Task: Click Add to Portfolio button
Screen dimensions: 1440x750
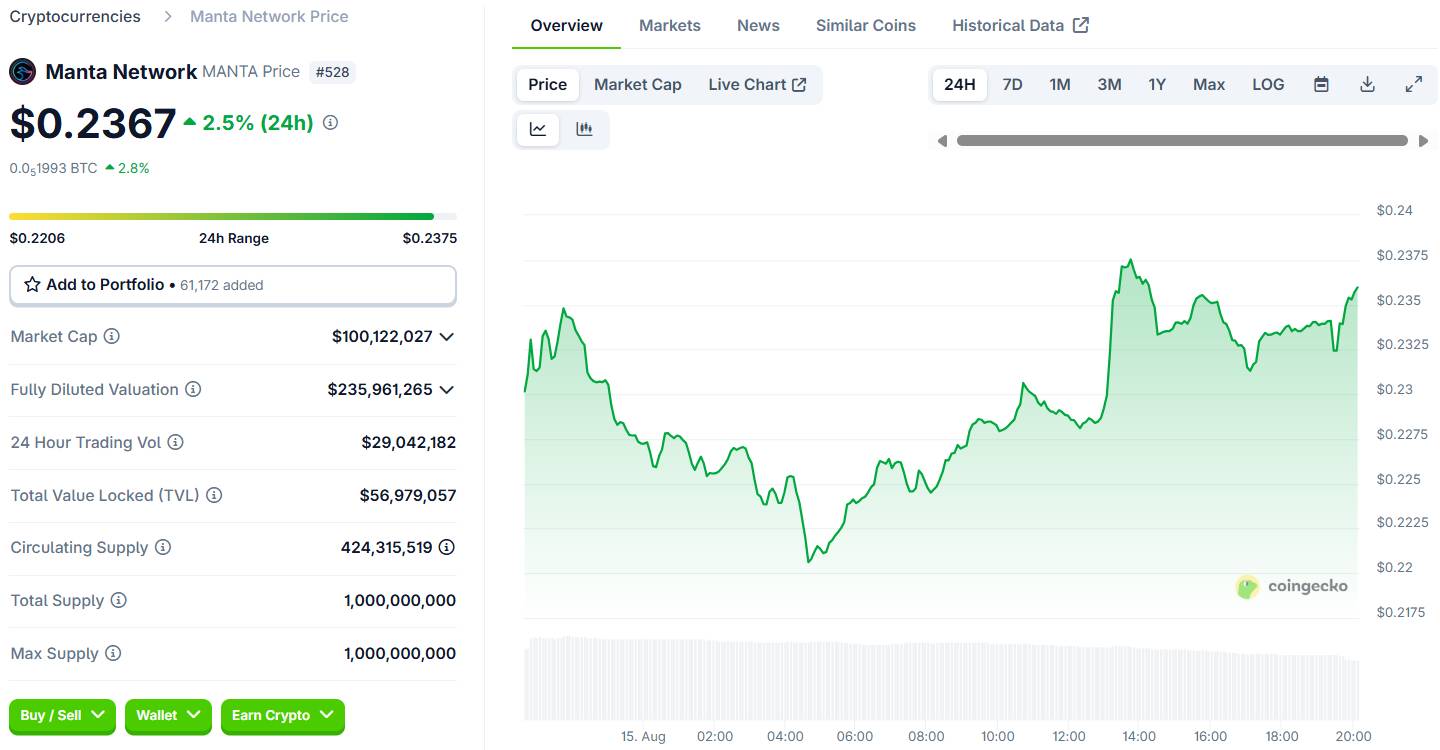Action: coord(233,285)
